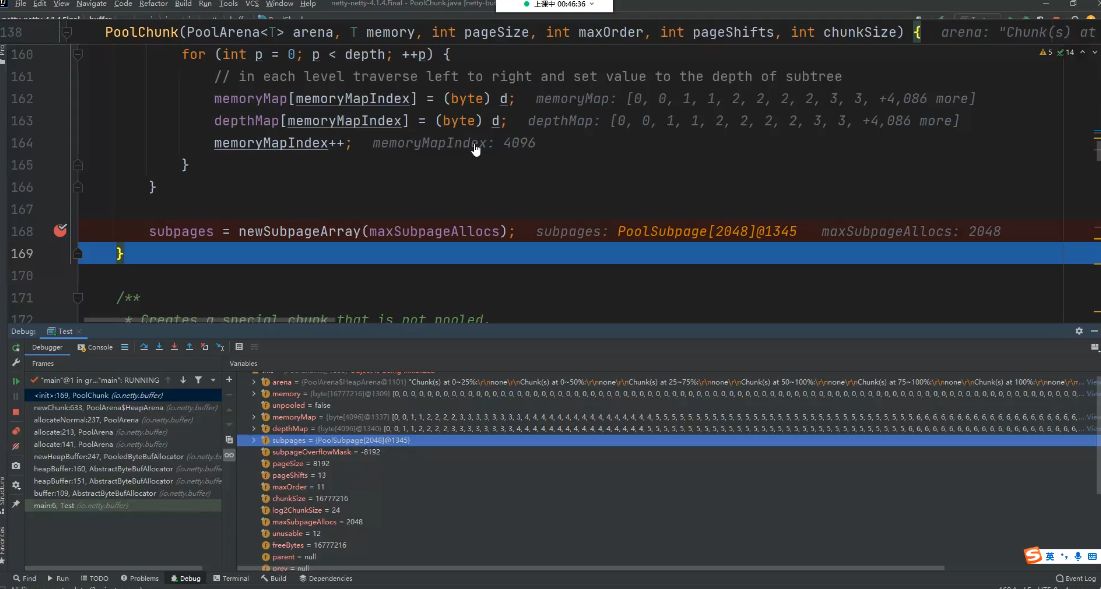Image resolution: width=1101 pixels, height=589 pixels.
Task: Click the new watch plus icon
Action: tap(229, 380)
